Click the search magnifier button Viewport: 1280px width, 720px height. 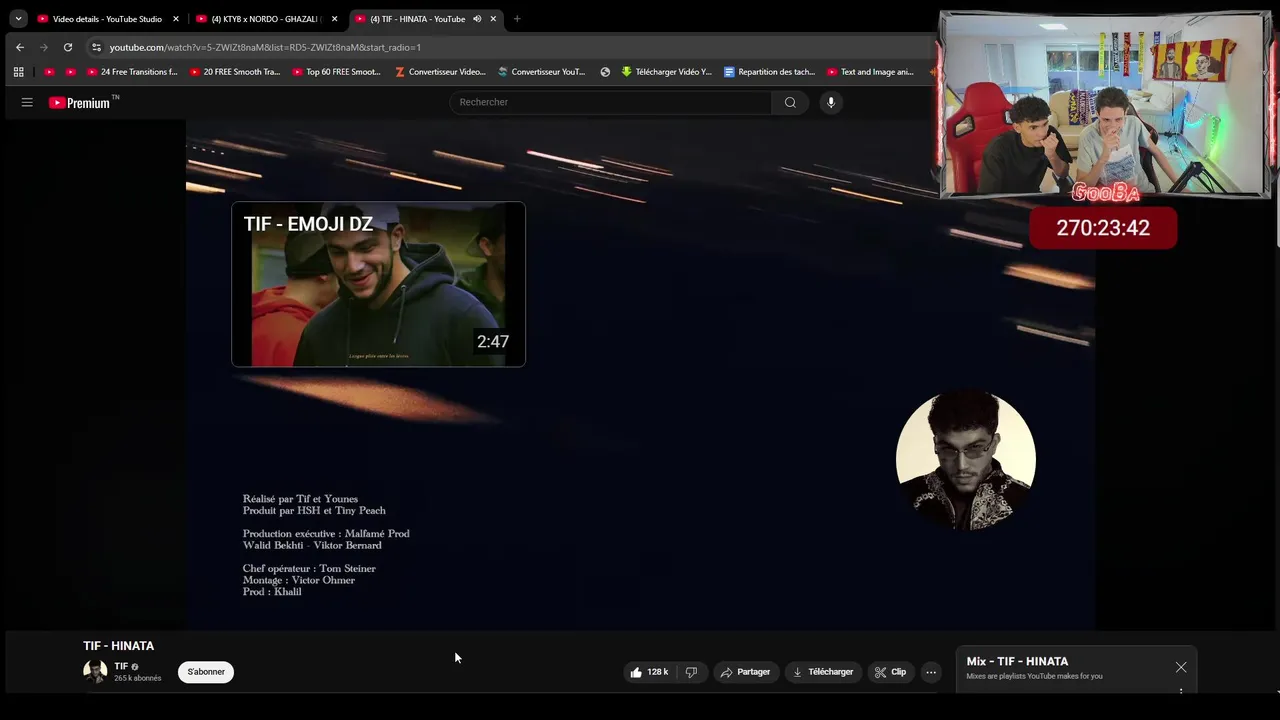[x=790, y=102]
